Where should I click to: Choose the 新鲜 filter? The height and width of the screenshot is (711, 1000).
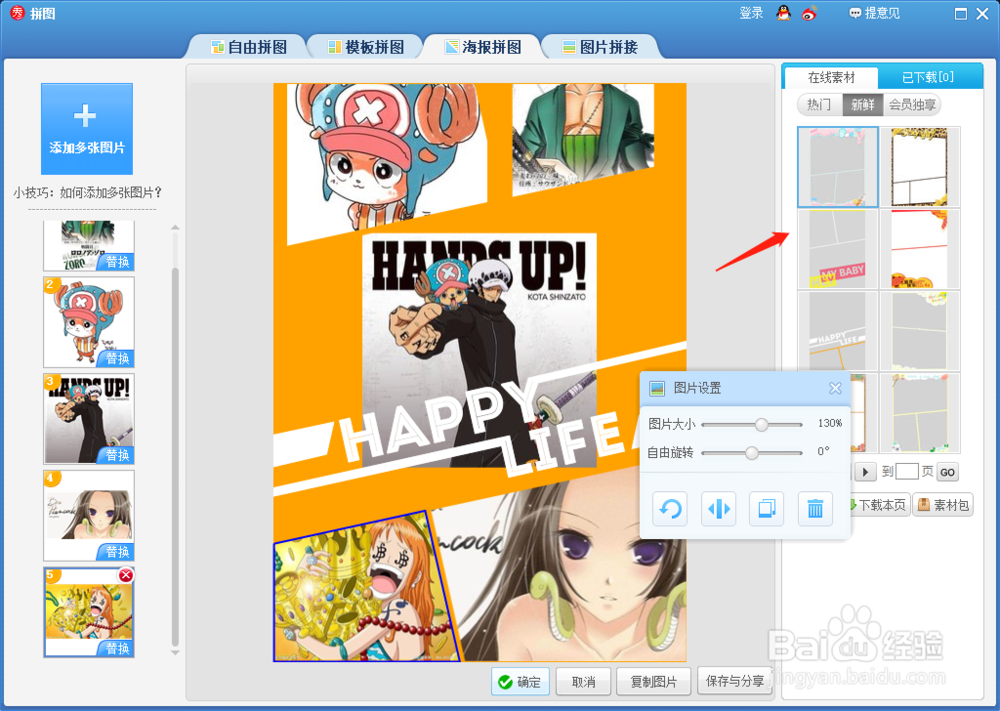point(862,105)
